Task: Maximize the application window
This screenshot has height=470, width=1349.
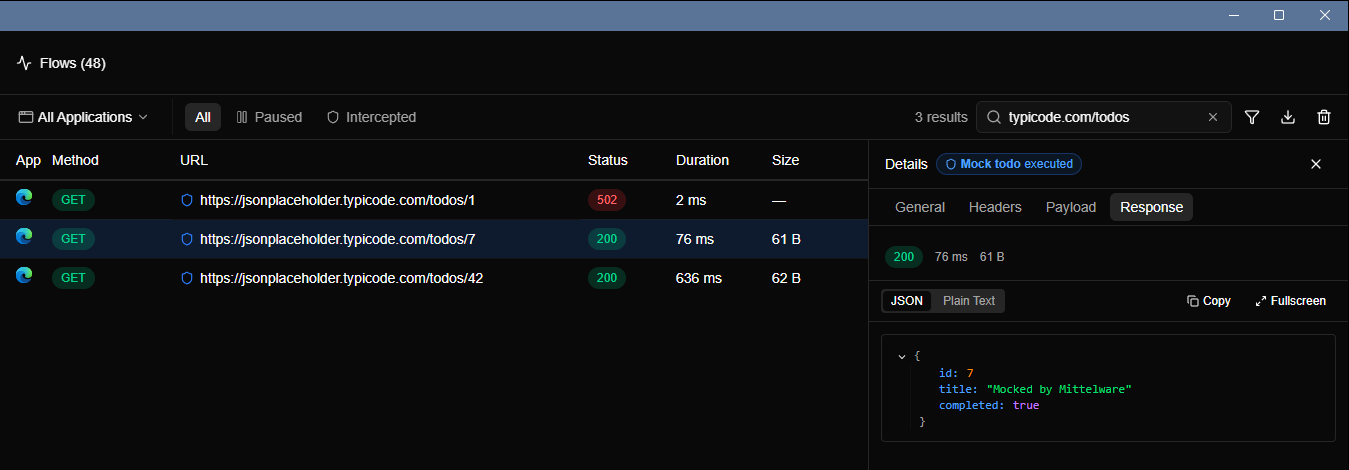Action: [1279, 15]
